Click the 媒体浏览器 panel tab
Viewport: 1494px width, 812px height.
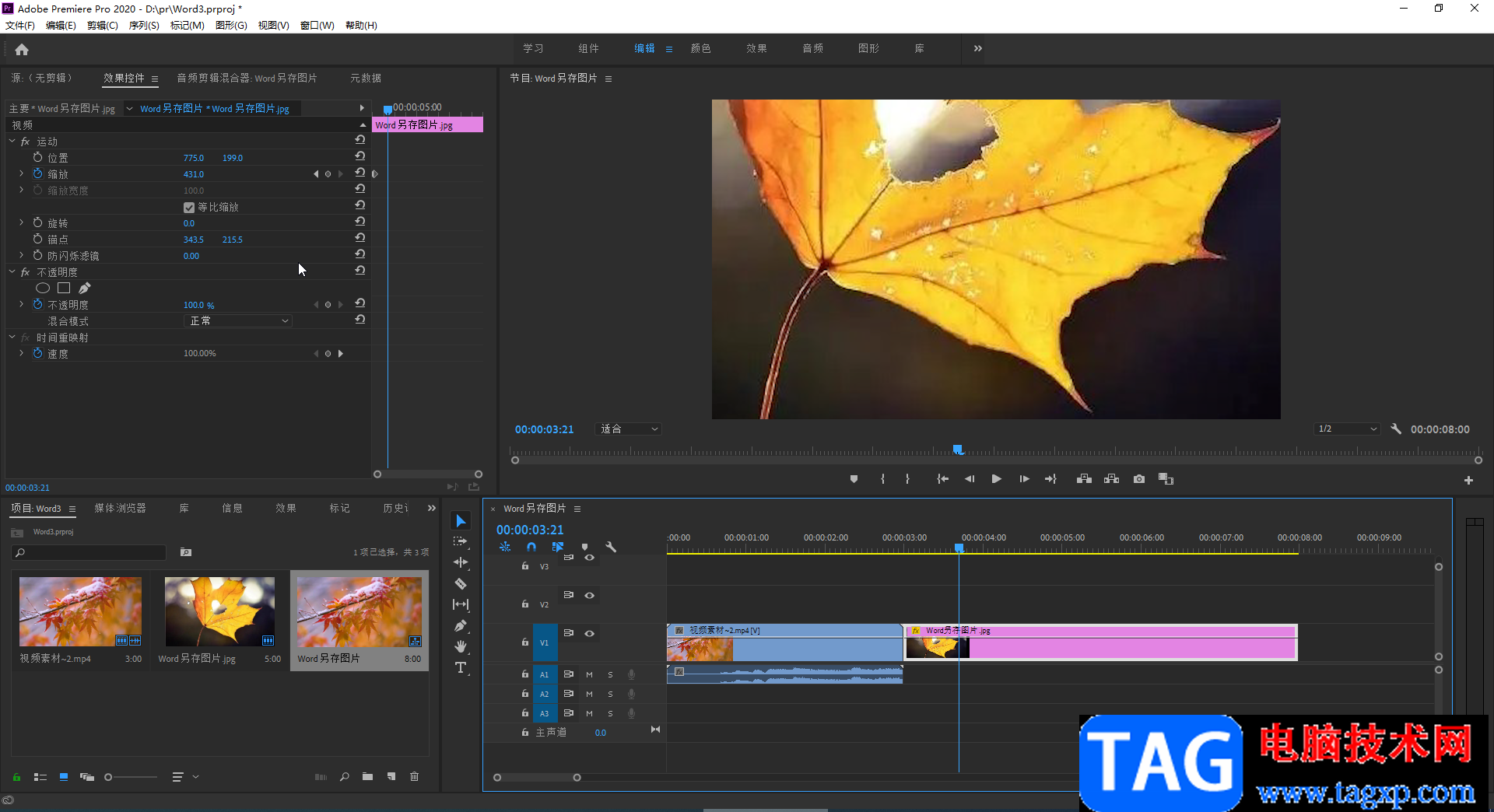(120, 508)
